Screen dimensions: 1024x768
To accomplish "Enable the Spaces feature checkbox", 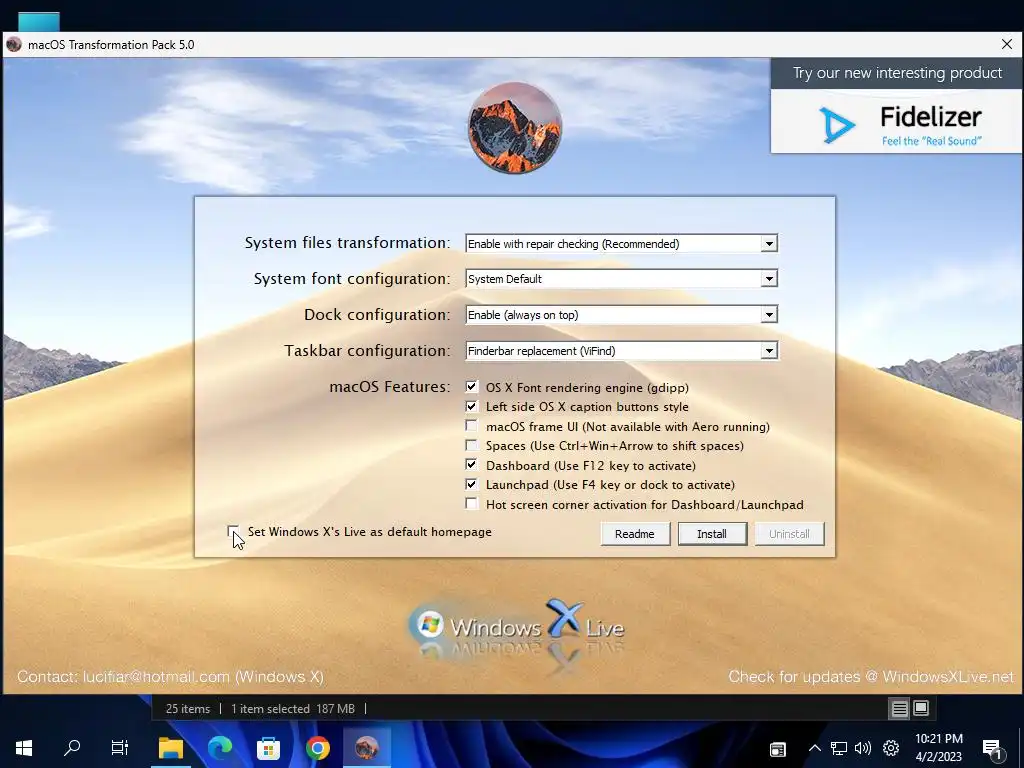I will click(472, 445).
